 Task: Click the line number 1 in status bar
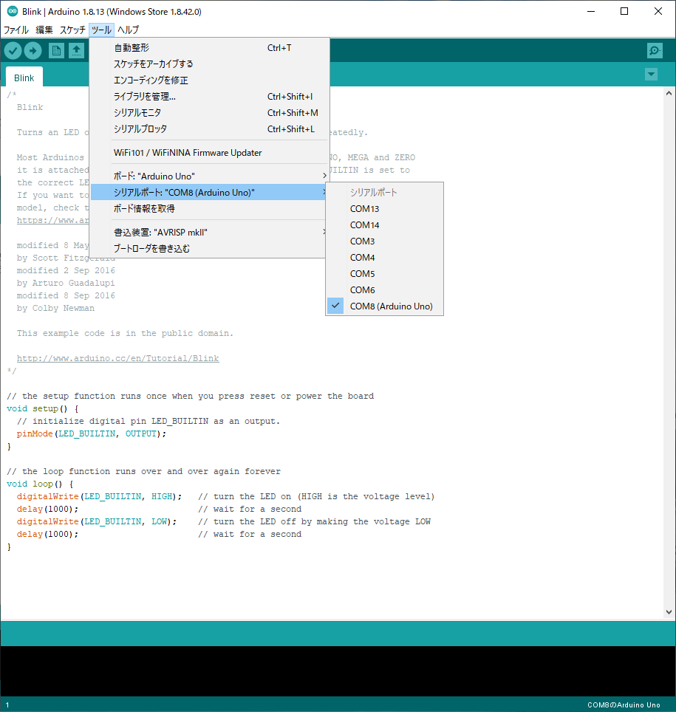[x=7, y=705]
